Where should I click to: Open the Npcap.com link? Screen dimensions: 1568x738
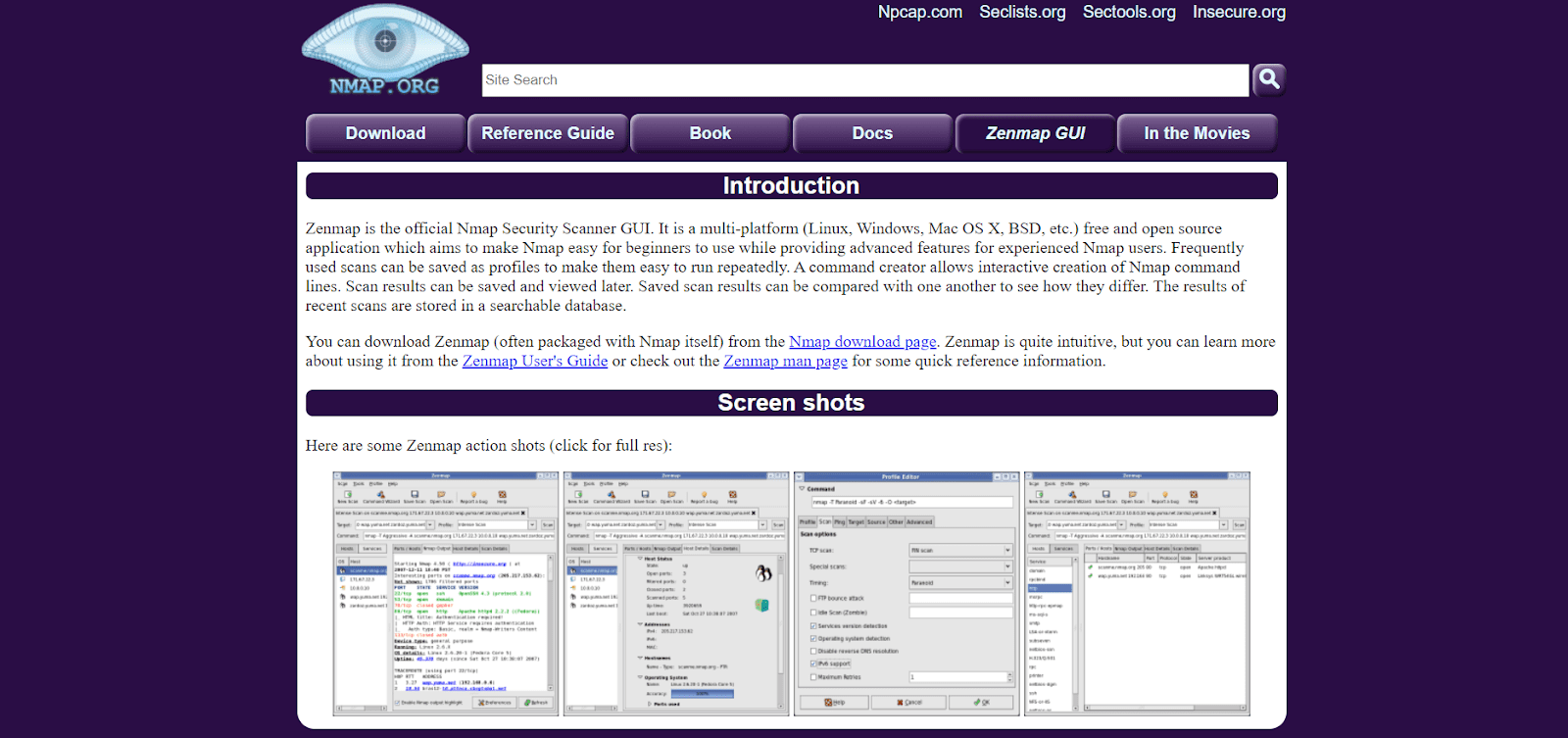(919, 12)
